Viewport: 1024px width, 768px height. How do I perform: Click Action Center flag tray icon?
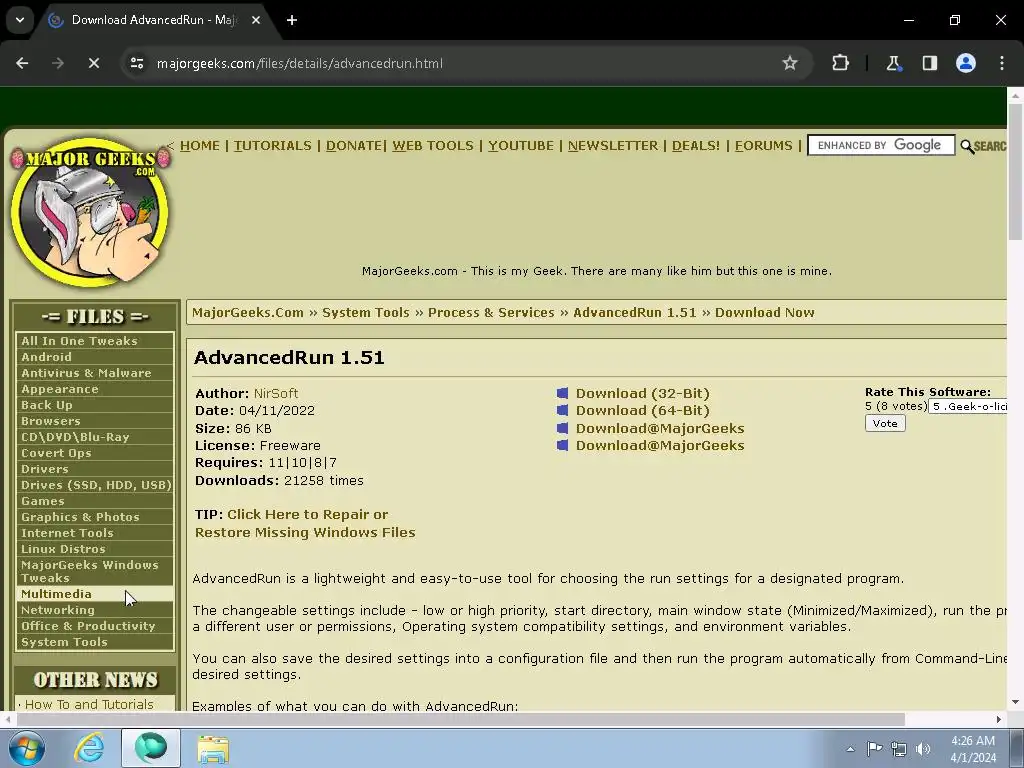(x=874, y=748)
